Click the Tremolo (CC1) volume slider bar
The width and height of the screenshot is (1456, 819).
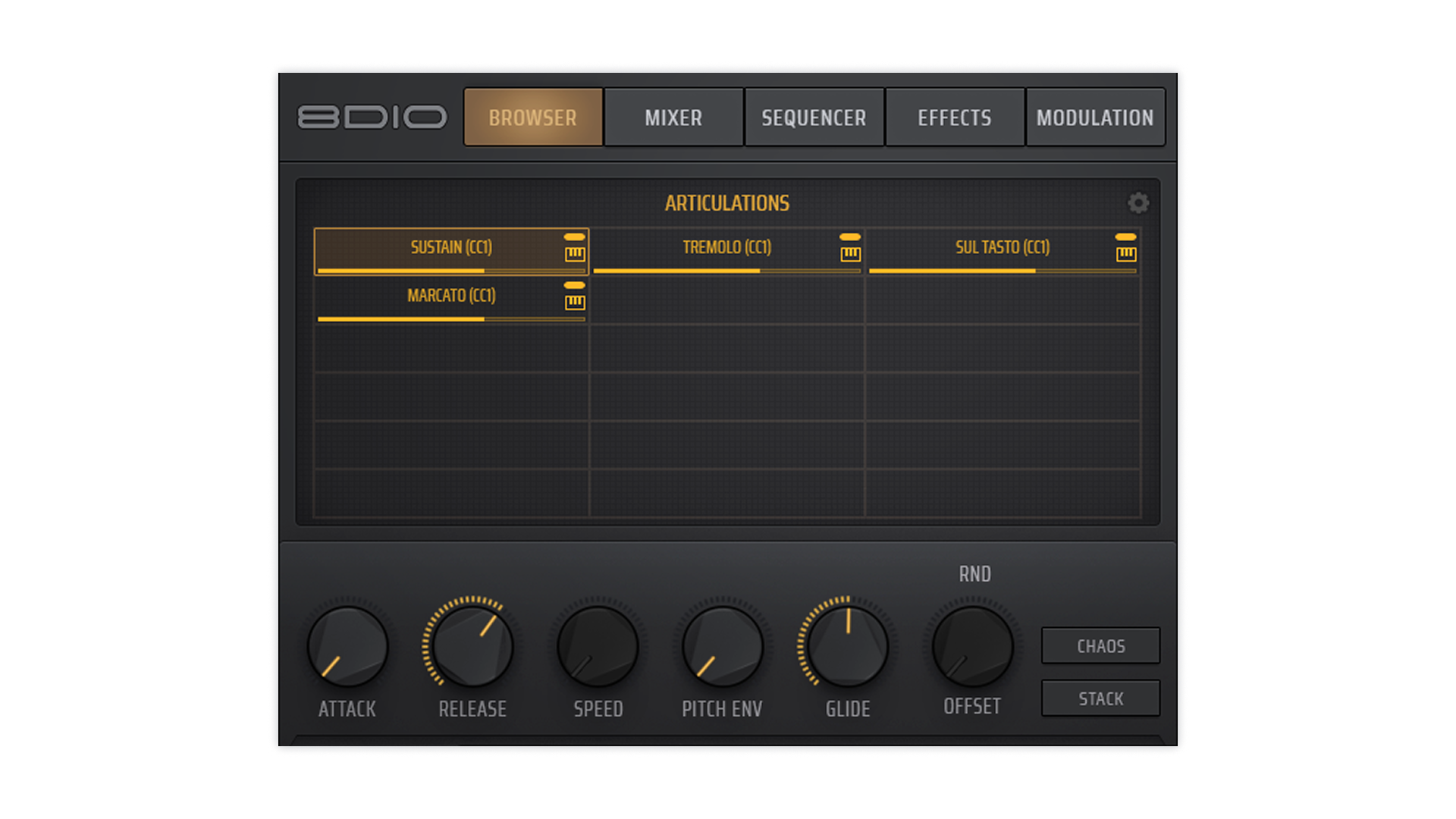tap(726, 271)
